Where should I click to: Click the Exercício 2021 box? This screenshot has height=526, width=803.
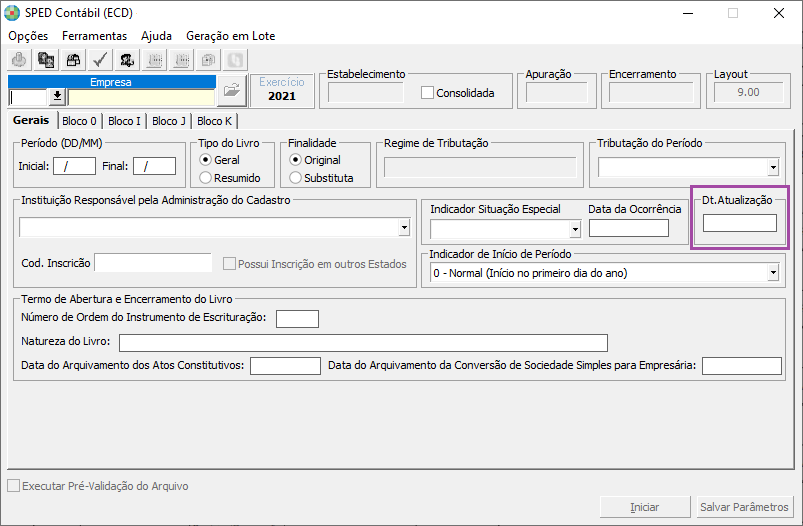click(282, 91)
